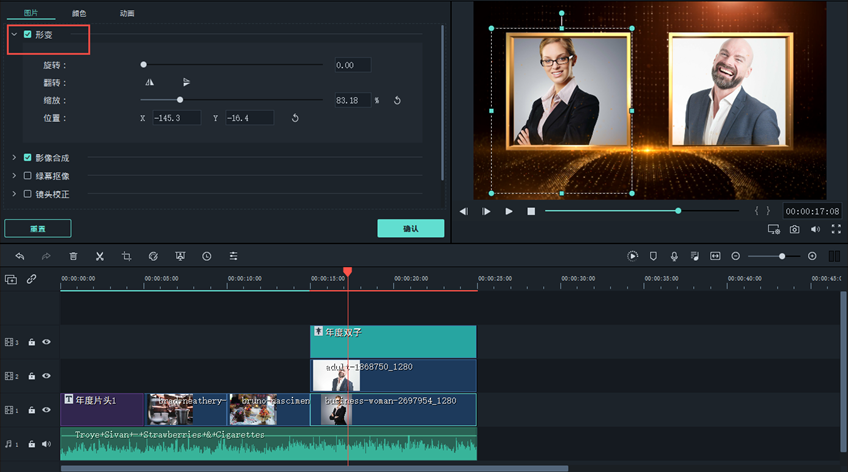848x472 pixels.
Task: Click the 旋转 (Rotation) slider track
Action: 232,65
